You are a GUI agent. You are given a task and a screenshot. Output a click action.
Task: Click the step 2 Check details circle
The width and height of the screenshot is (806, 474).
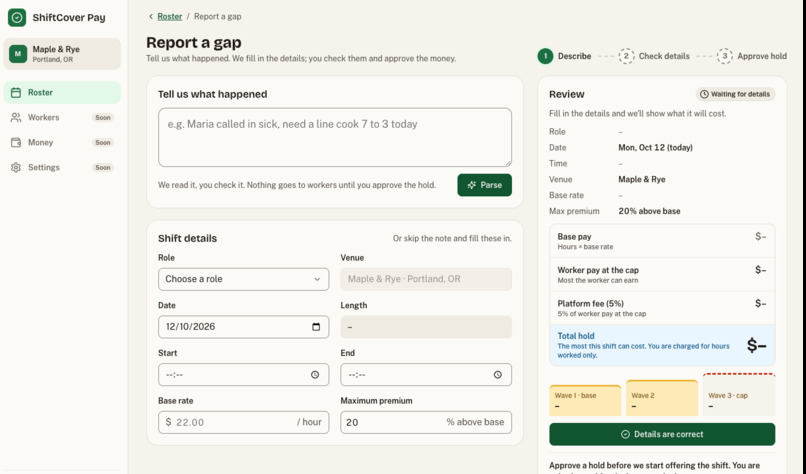click(626, 56)
